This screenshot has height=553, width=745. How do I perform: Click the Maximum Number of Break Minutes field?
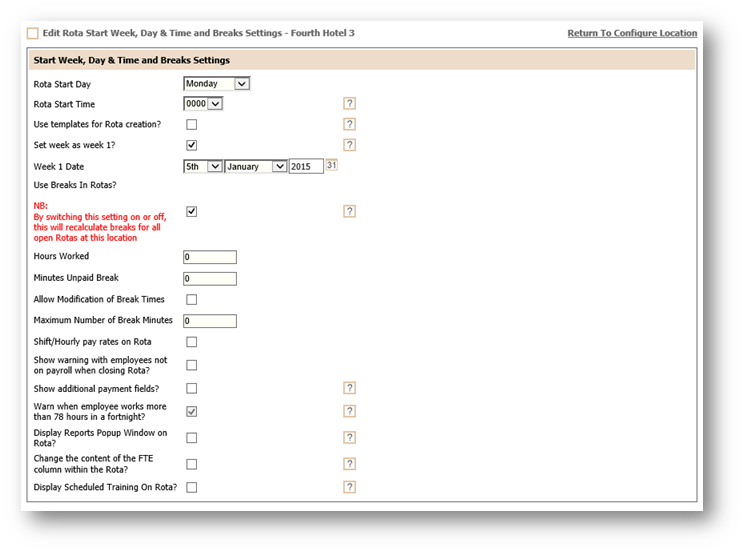(210, 321)
